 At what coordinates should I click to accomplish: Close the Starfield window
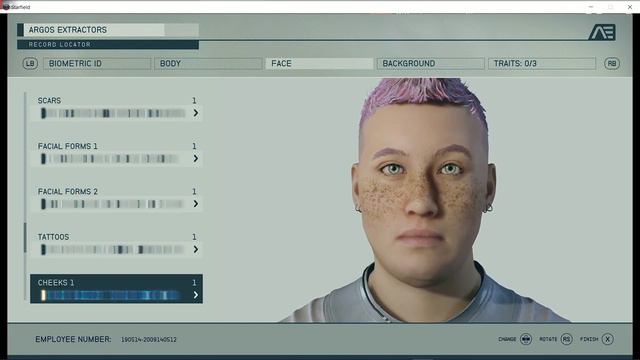coord(630,7)
